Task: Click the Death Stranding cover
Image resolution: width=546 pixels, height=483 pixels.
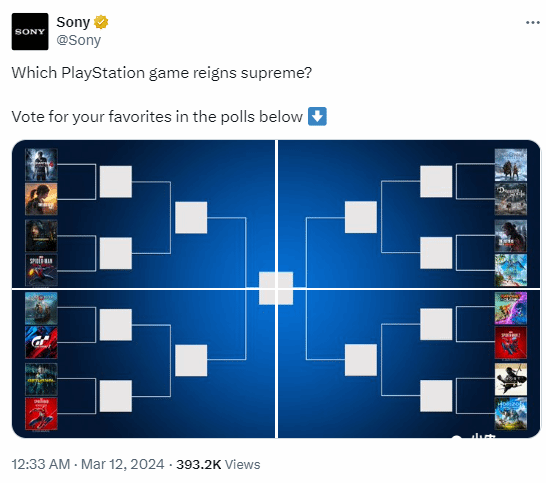Action: tap(41, 236)
